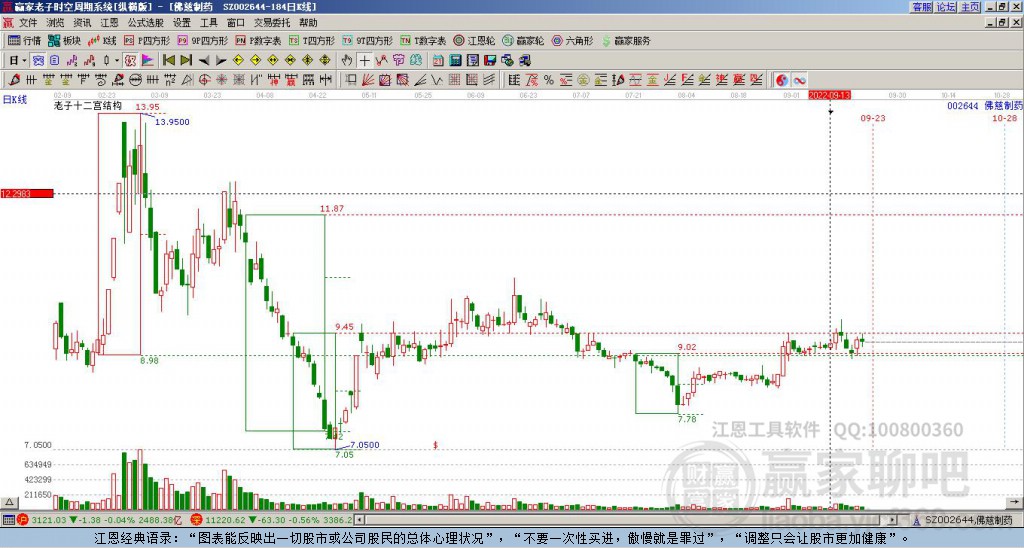Select the hand pan tool

point(347,61)
